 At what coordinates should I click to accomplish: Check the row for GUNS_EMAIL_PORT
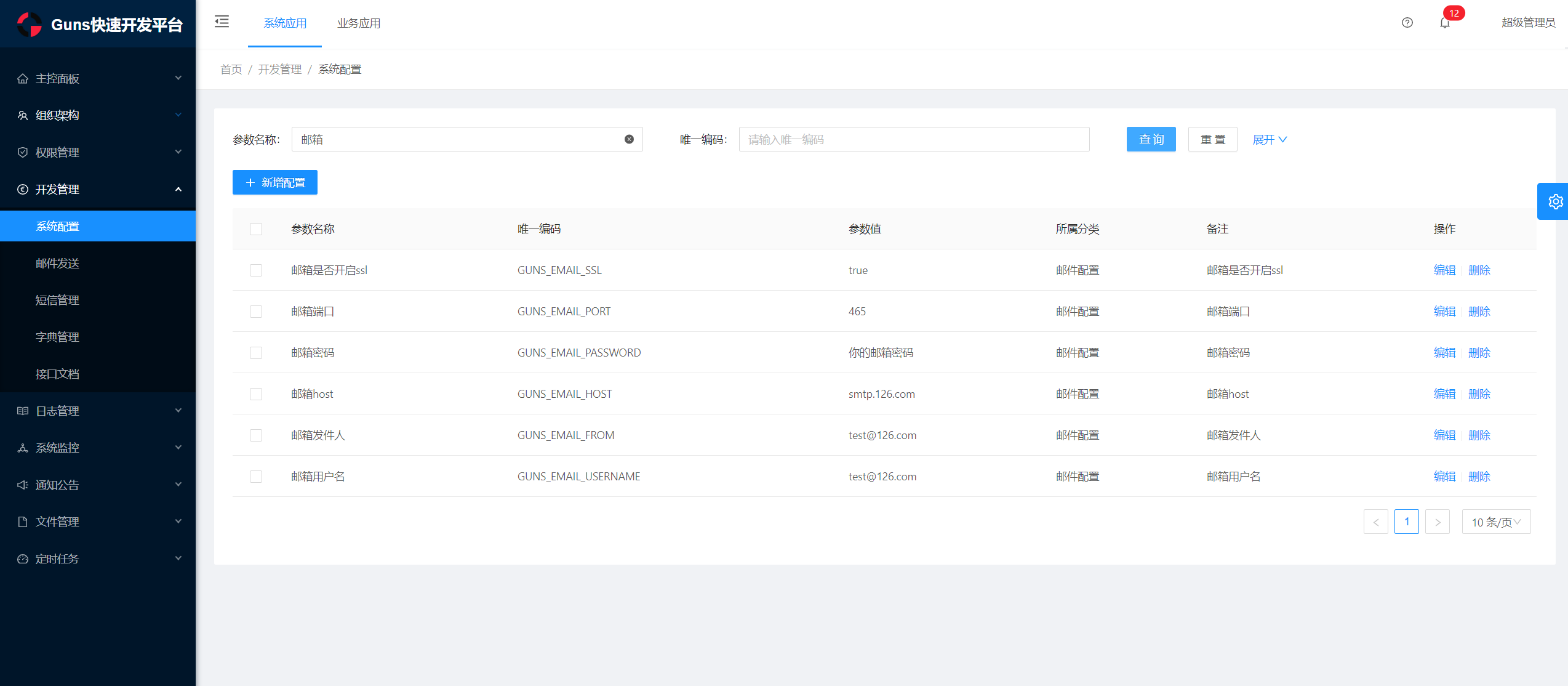click(256, 312)
